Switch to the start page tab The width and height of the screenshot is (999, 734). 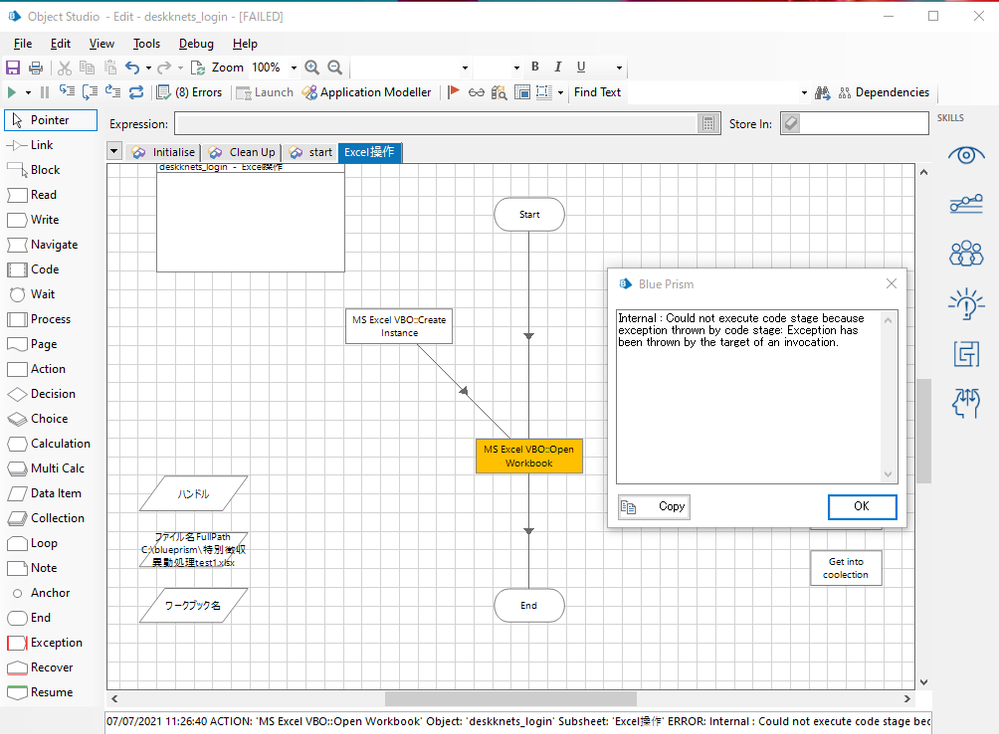(311, 152)
